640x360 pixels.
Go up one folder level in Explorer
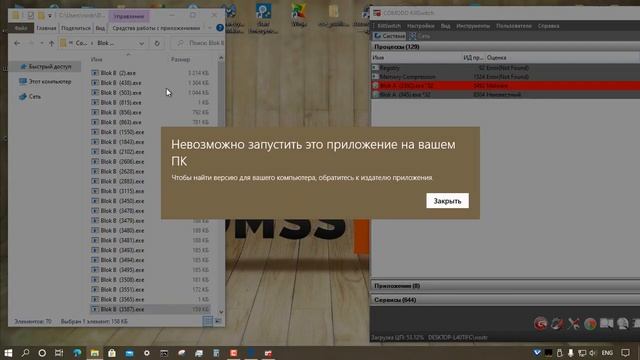(x=51, y=43)
